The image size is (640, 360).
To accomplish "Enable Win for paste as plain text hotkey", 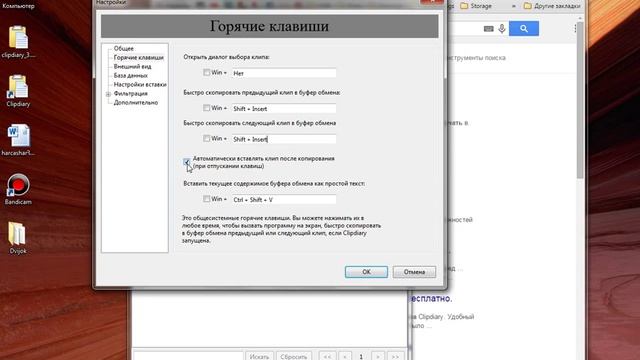I will point(207,199).
